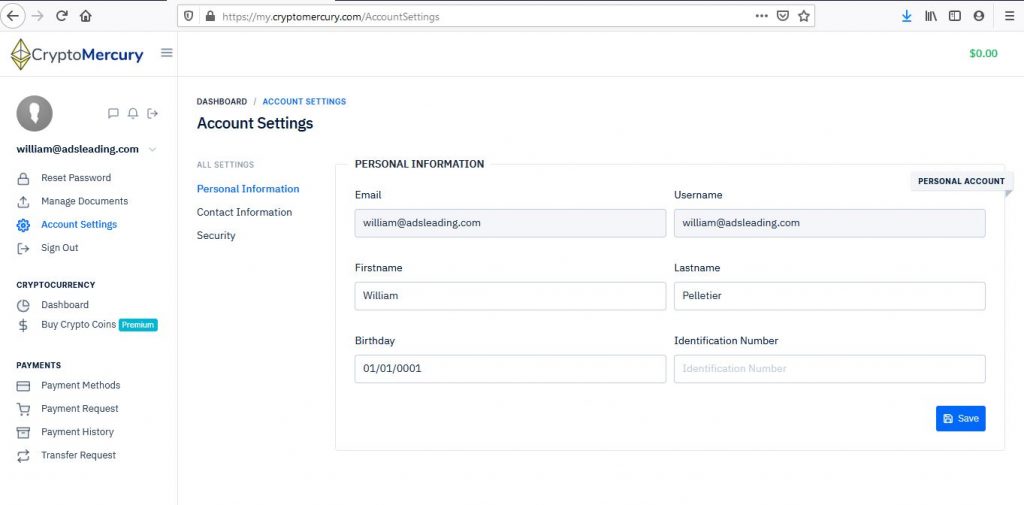Open Payment Request cart icon
The image size is (1024, 505).
[23, 410]
